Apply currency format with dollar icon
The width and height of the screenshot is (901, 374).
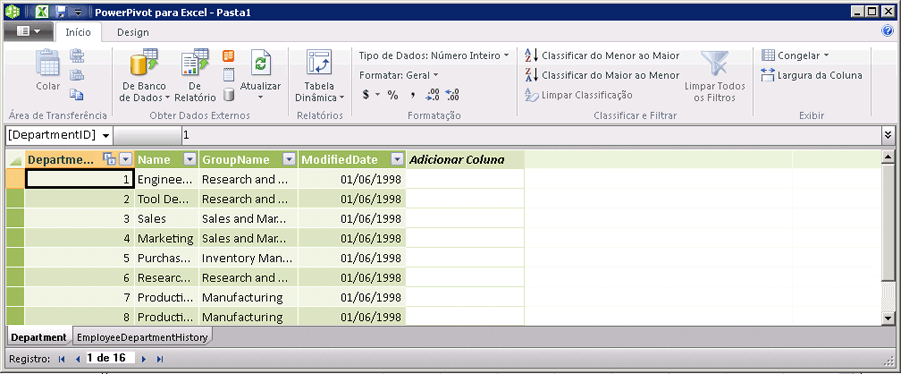click(x=366, y=95)
